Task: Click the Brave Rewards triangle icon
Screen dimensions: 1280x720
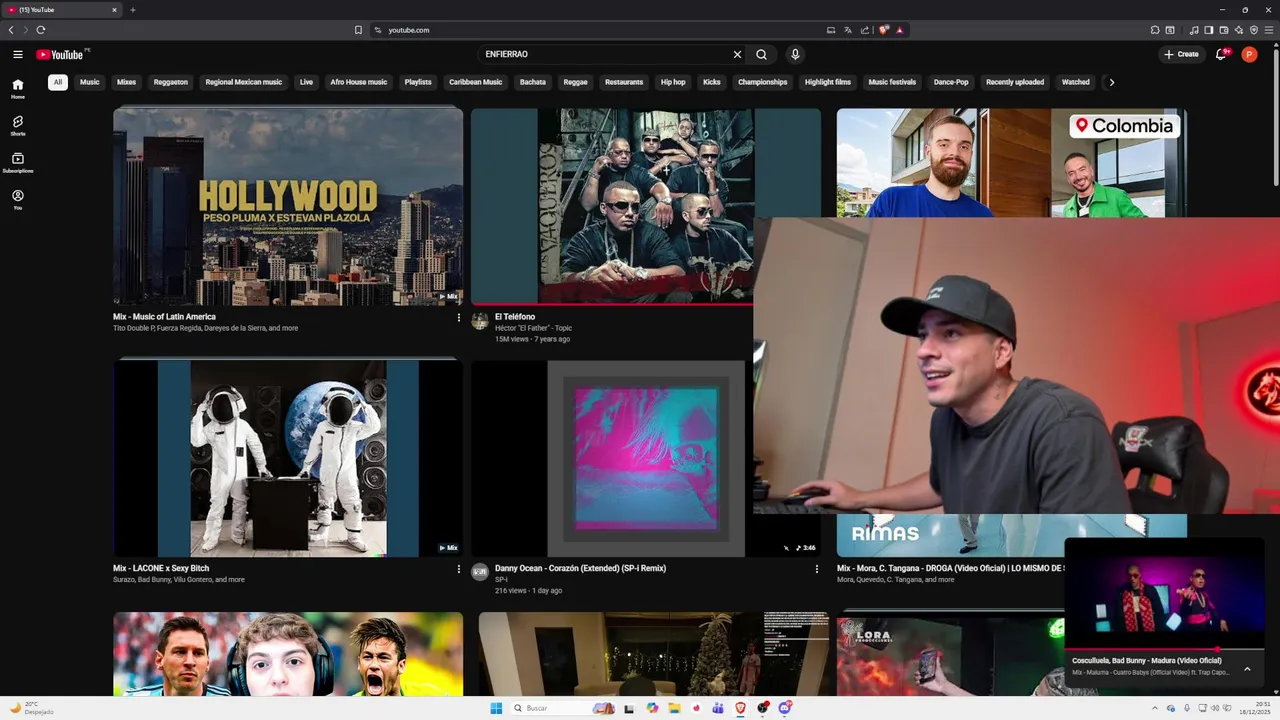Action: (900, 30)
